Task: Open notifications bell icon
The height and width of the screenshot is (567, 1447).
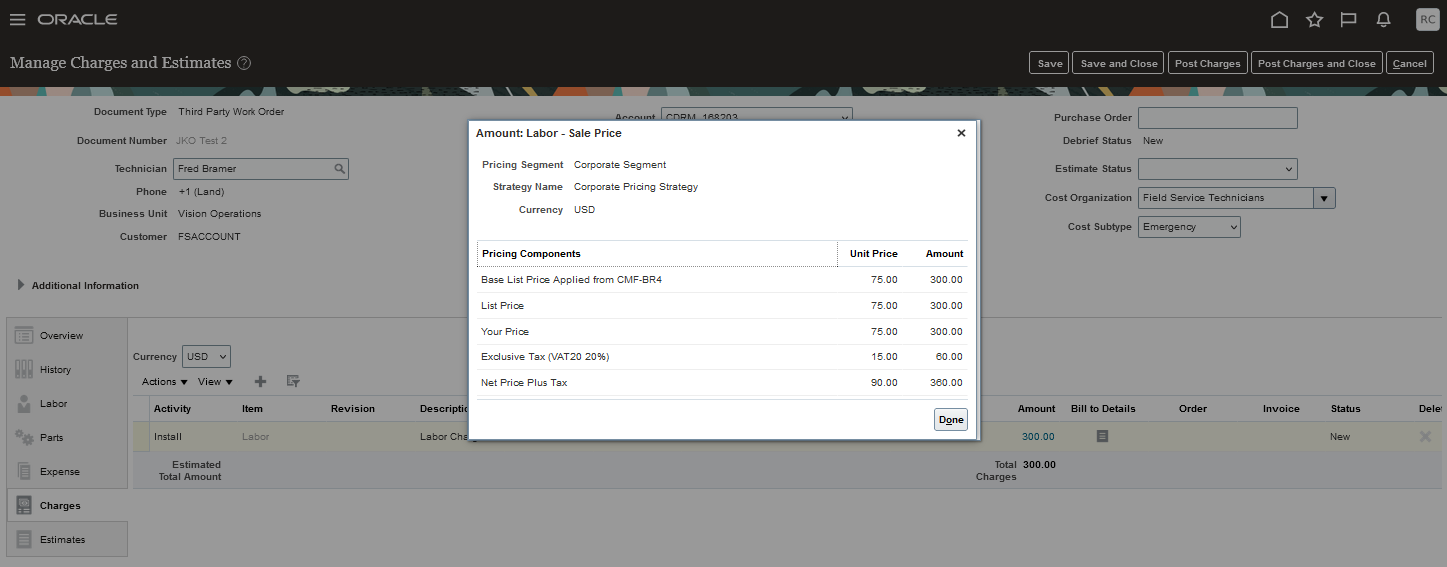Action: tap(1383, 20)
